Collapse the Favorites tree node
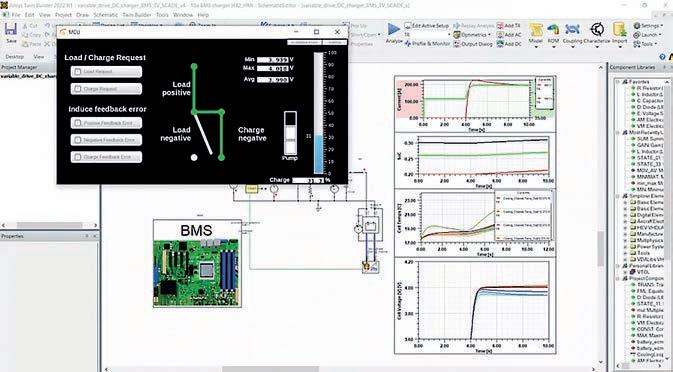 click(618, 82)
